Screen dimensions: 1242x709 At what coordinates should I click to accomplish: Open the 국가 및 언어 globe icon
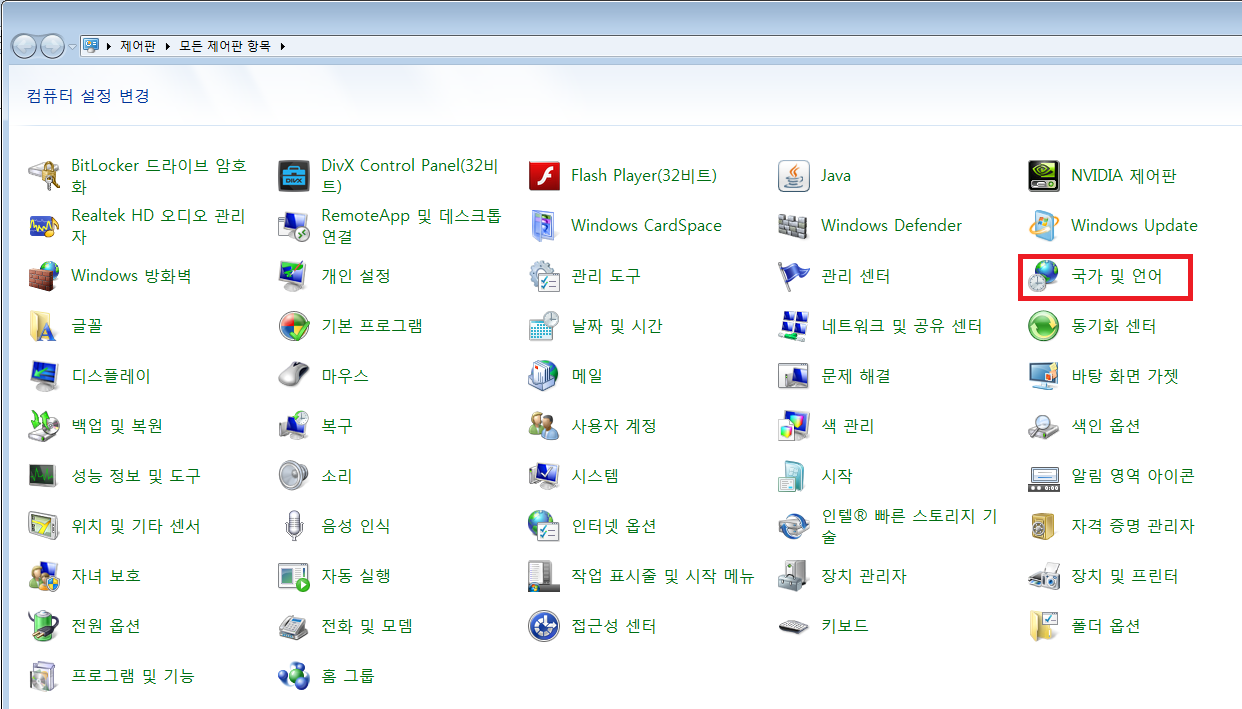1044,276
